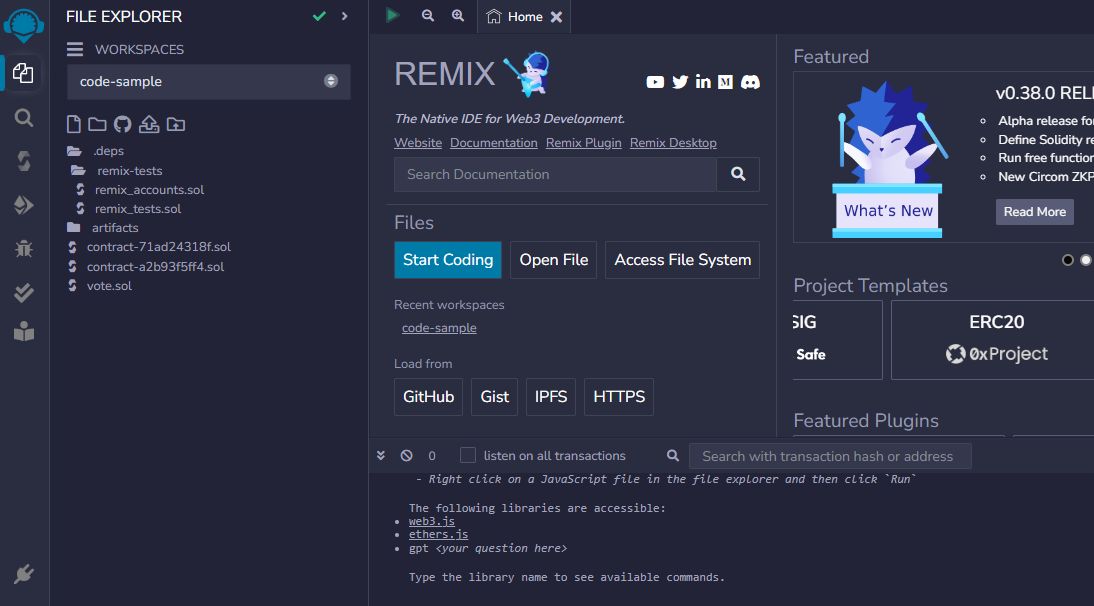Click the green Run script play button
This screenshot has height=606, width=1094.
coord(392,15)
